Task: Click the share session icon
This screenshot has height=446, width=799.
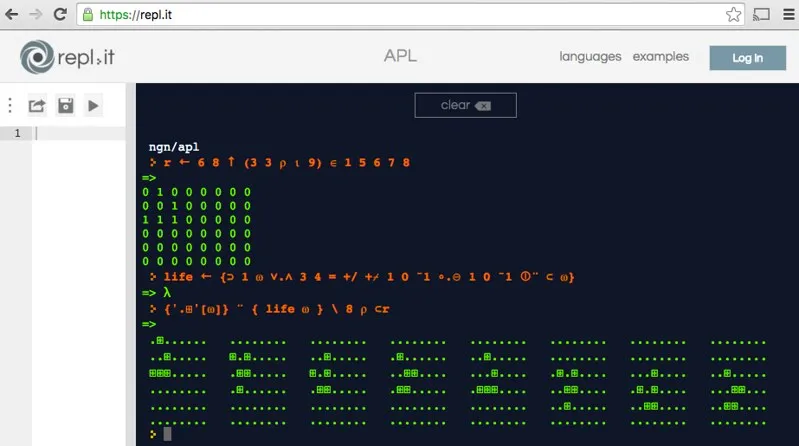Action: (37, 106)
